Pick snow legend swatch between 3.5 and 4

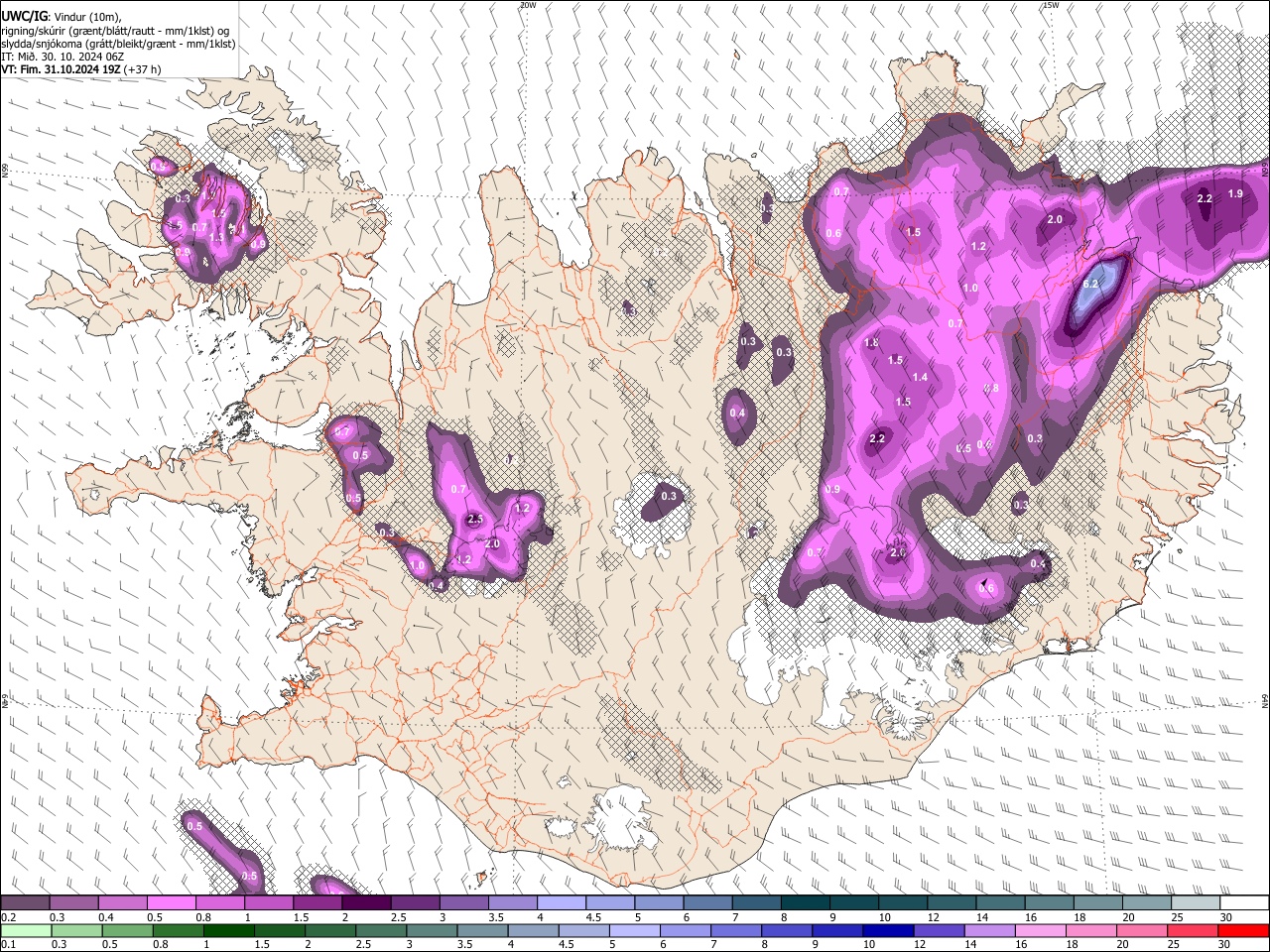tap(512, 903)
